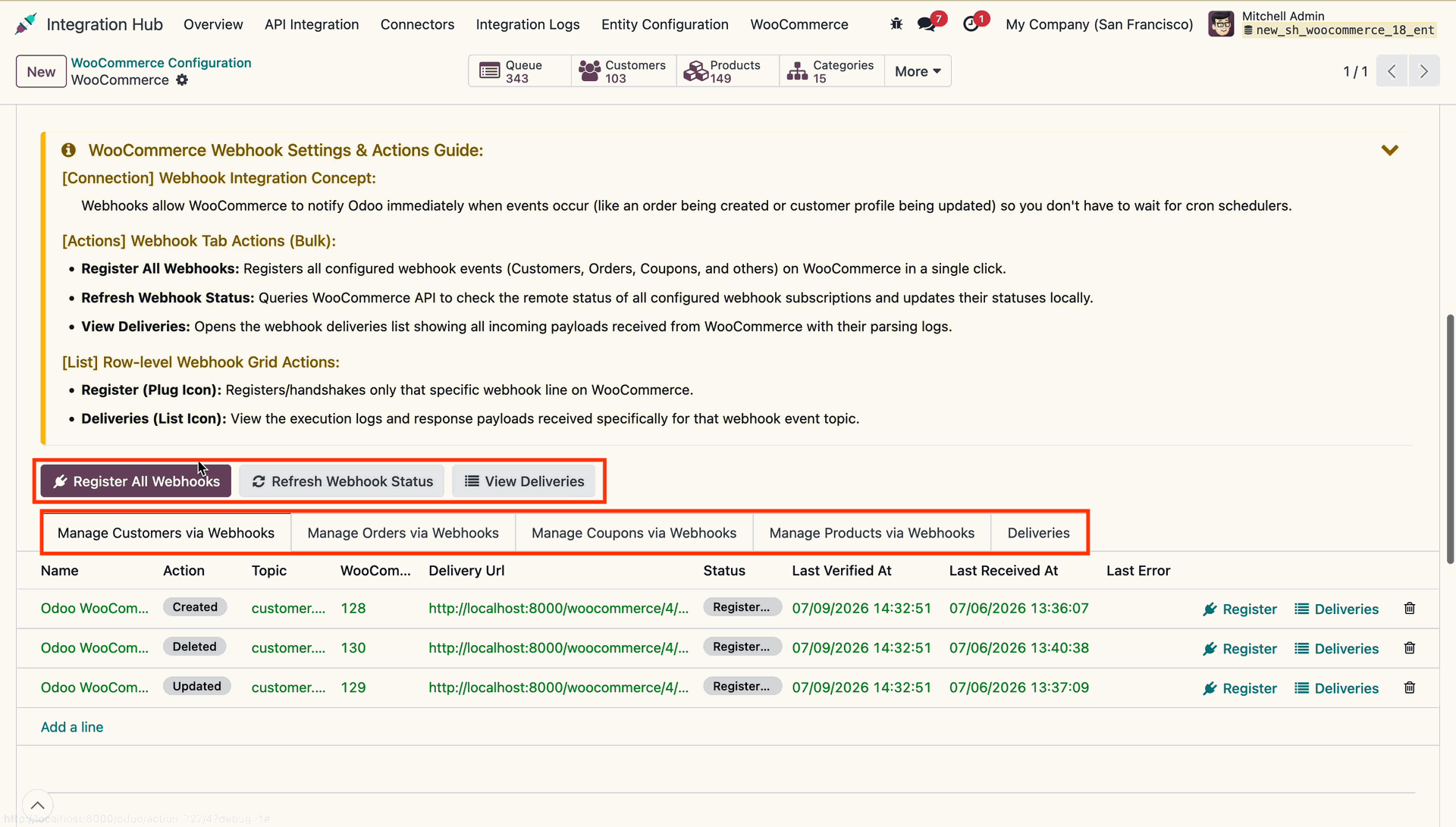Switch to Manage Products via Webhooks tab
Viewport: 1456px width, 827px height.
[871, 533]
